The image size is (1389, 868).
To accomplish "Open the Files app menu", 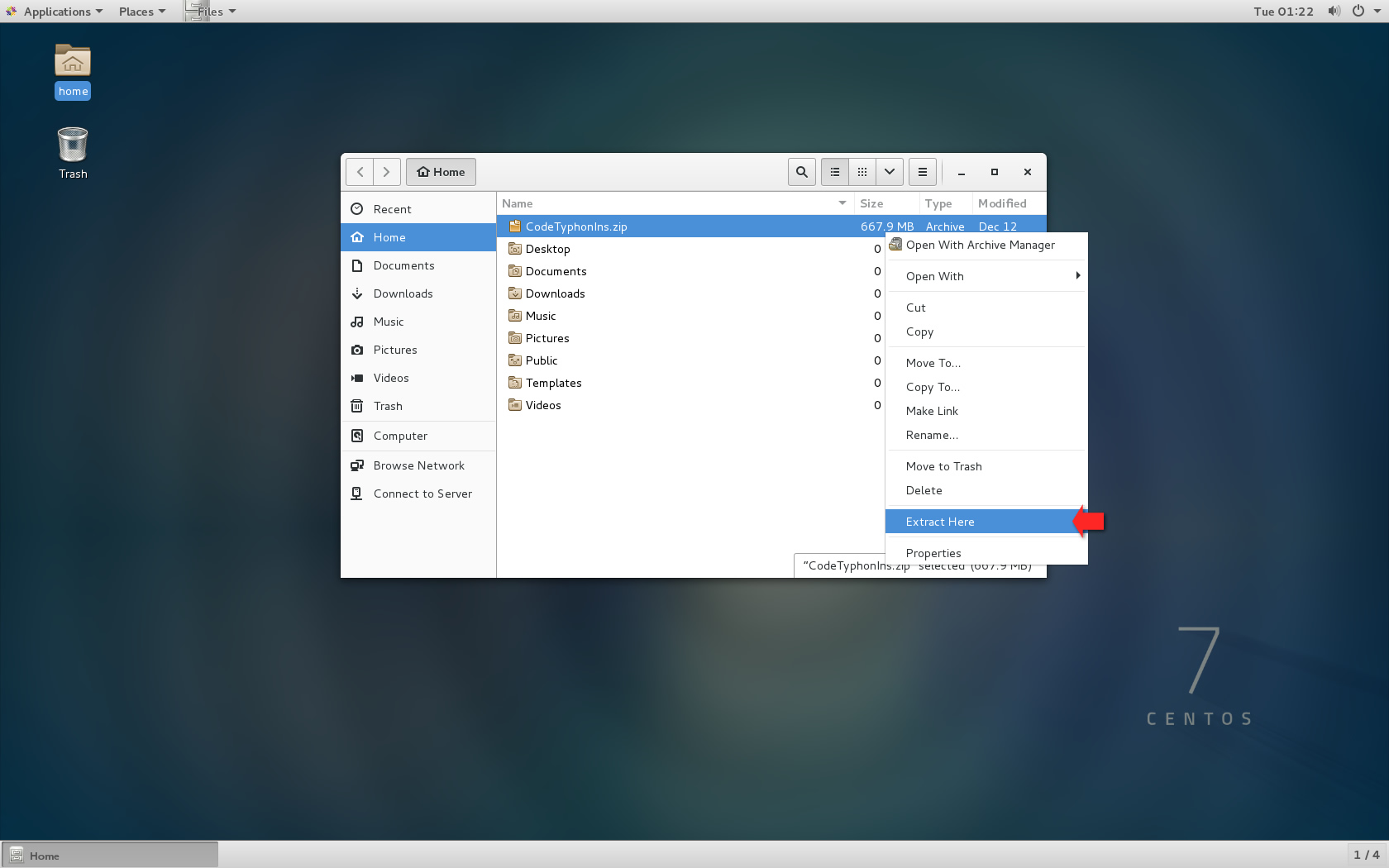I will coord(211,12).
